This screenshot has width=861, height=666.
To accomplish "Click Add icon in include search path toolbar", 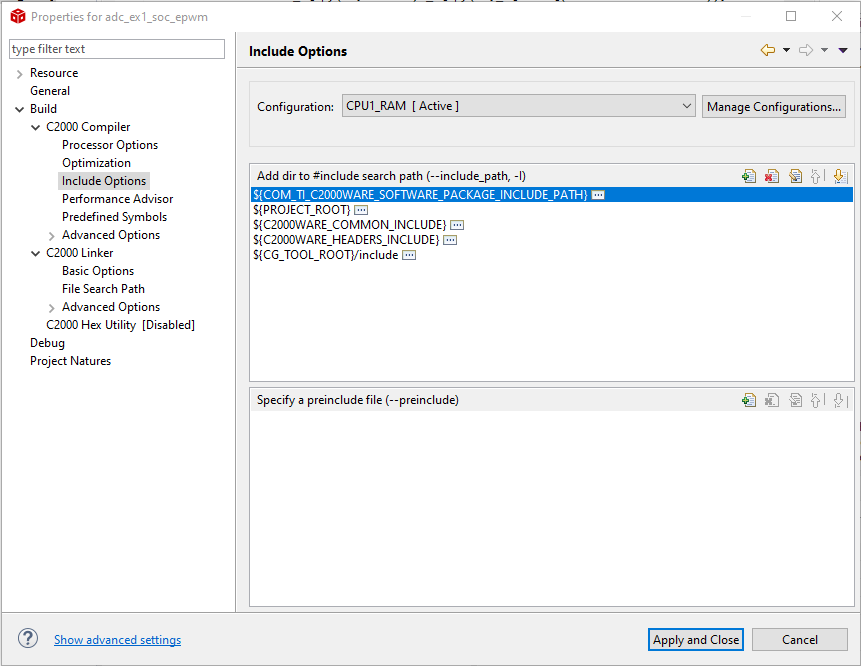I will [x=749, y=176].
